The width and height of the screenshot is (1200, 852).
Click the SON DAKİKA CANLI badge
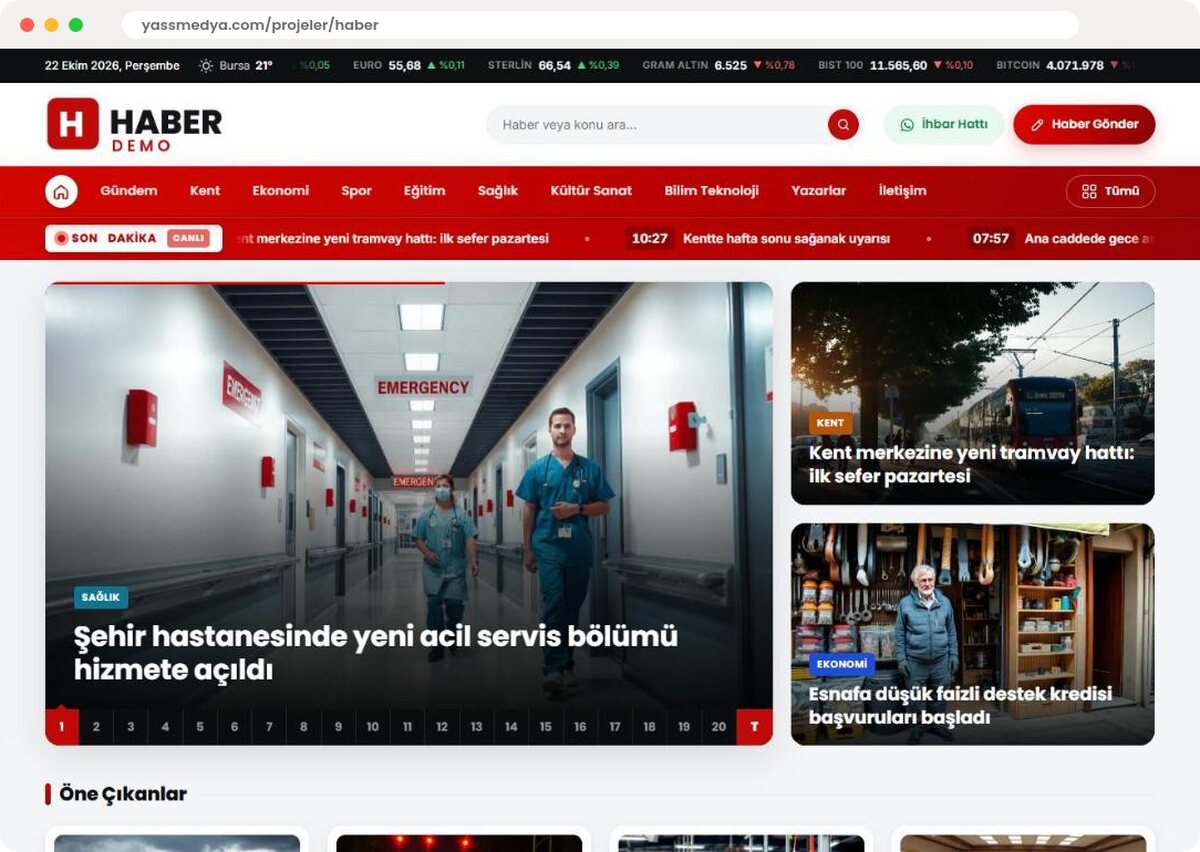coord(133,239)
